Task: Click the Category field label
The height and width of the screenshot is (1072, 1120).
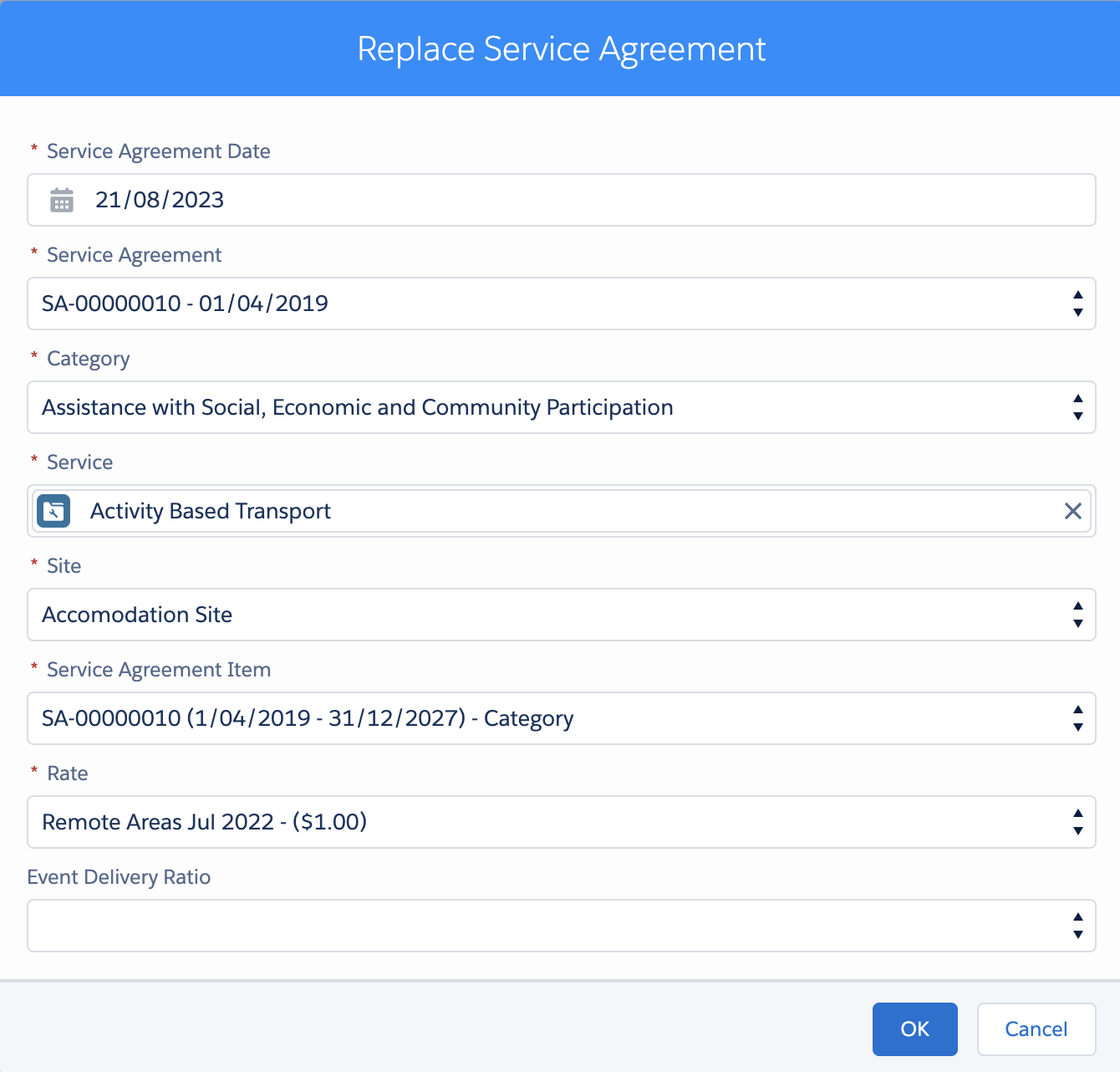Action: [x=89, y=360]
